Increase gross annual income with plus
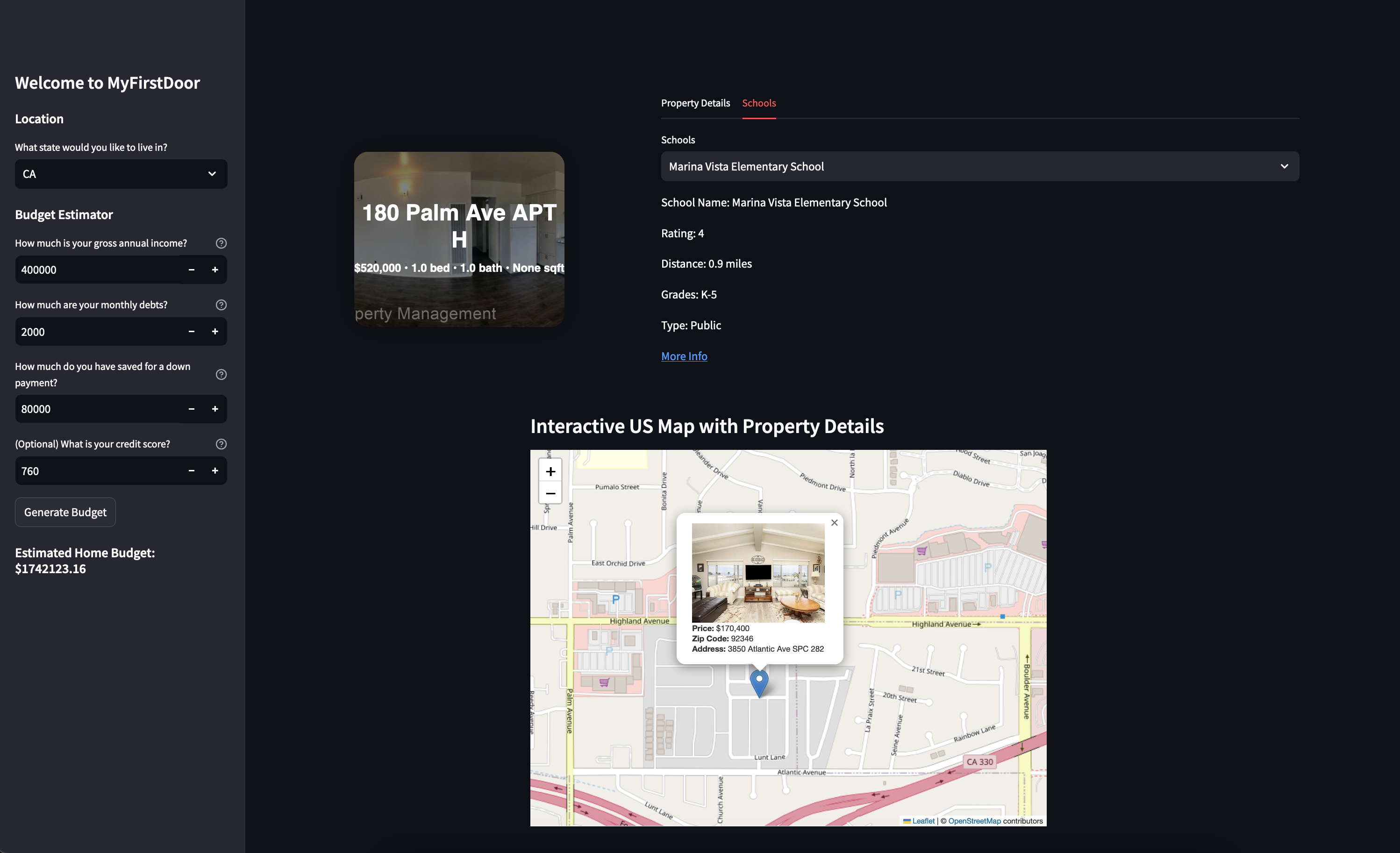1400x853 pixels. click(x=215, y=270)
